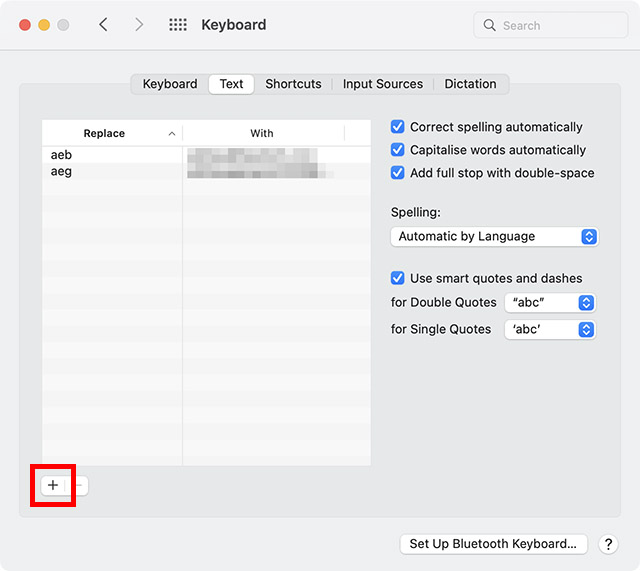The height and width of the screenshot is (571, 640).
Task: Toggle Add full stop with double-space
Action: 398,173
